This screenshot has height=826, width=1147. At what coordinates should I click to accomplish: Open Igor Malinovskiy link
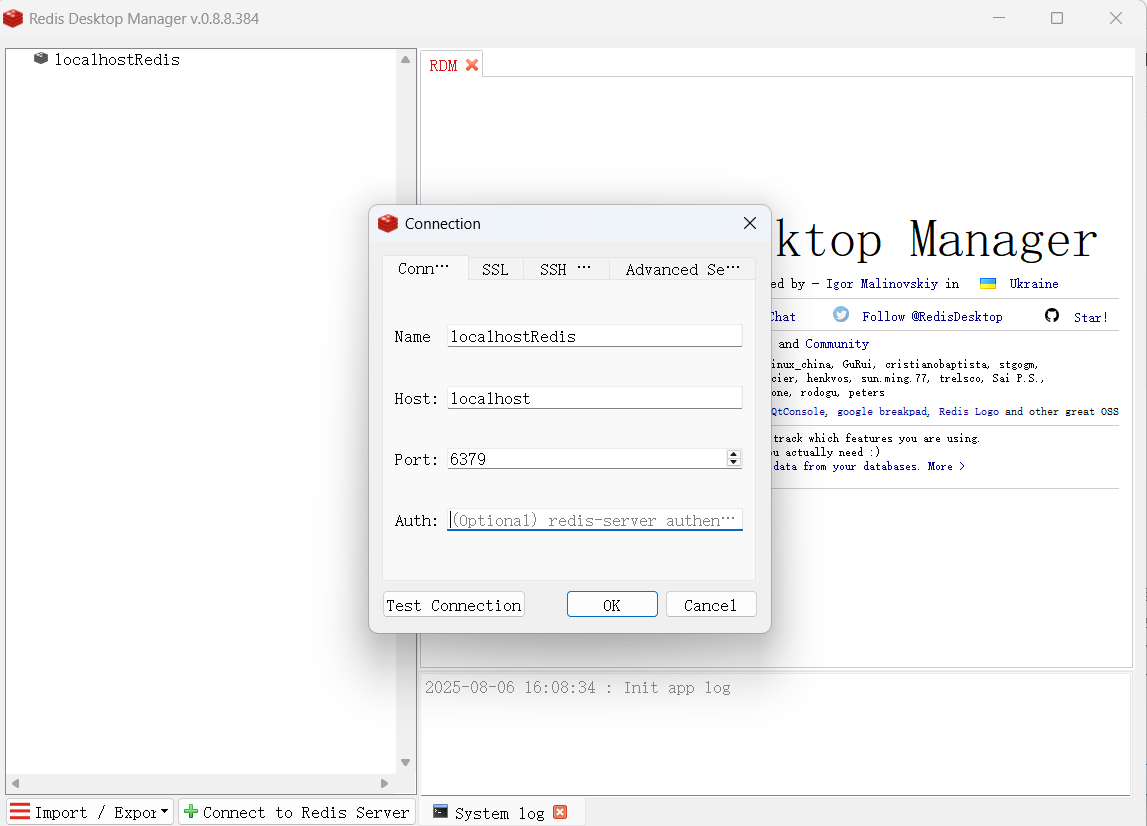click(881, 284)
